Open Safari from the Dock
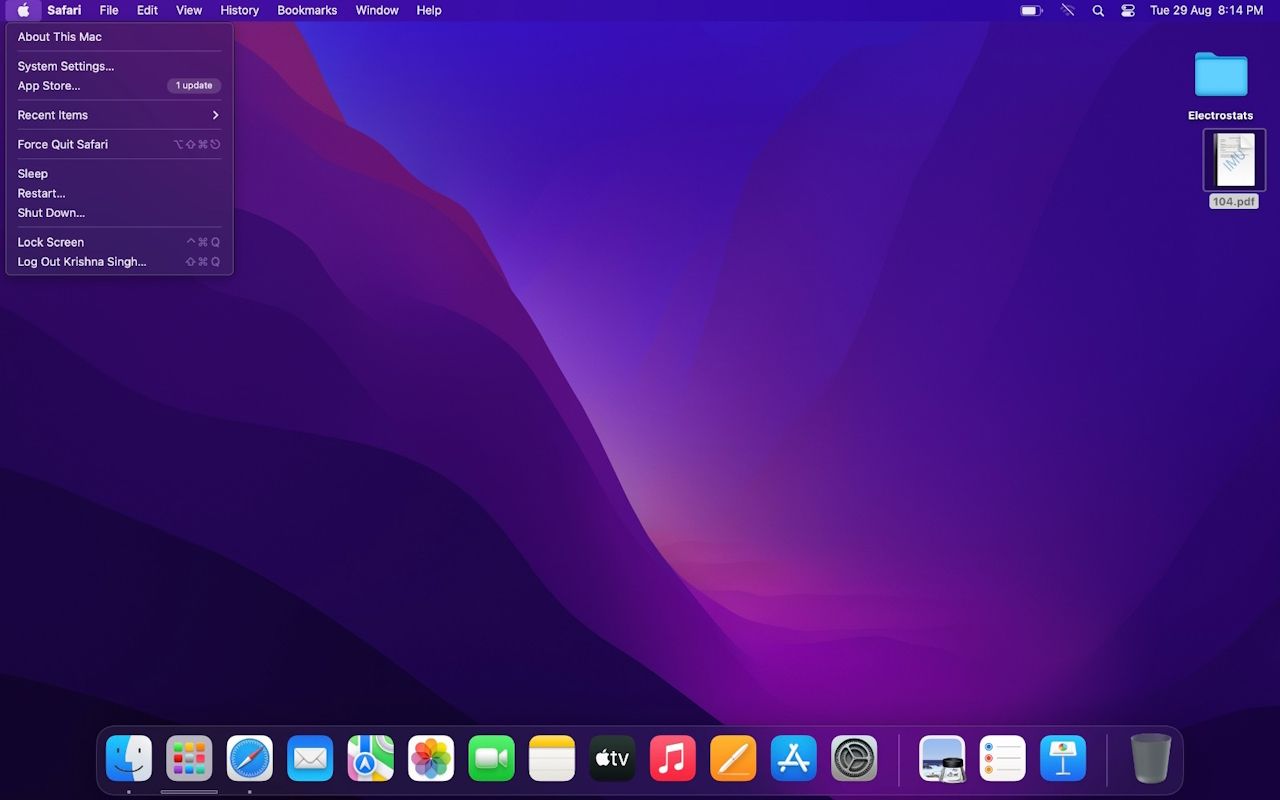 (x=249, y=758)
